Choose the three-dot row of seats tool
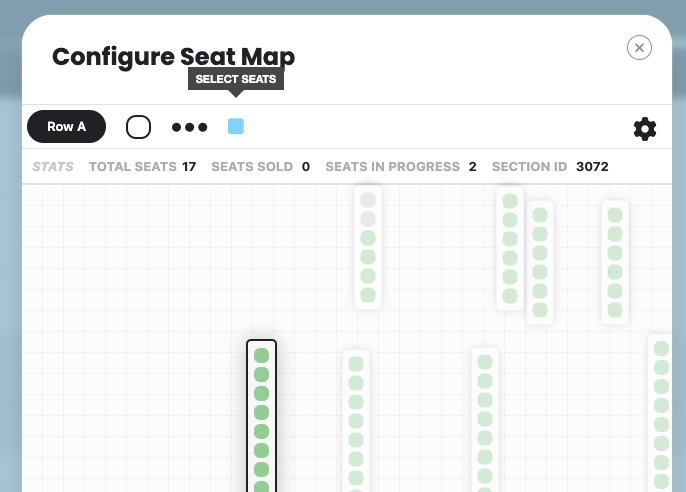 [189, 127]
